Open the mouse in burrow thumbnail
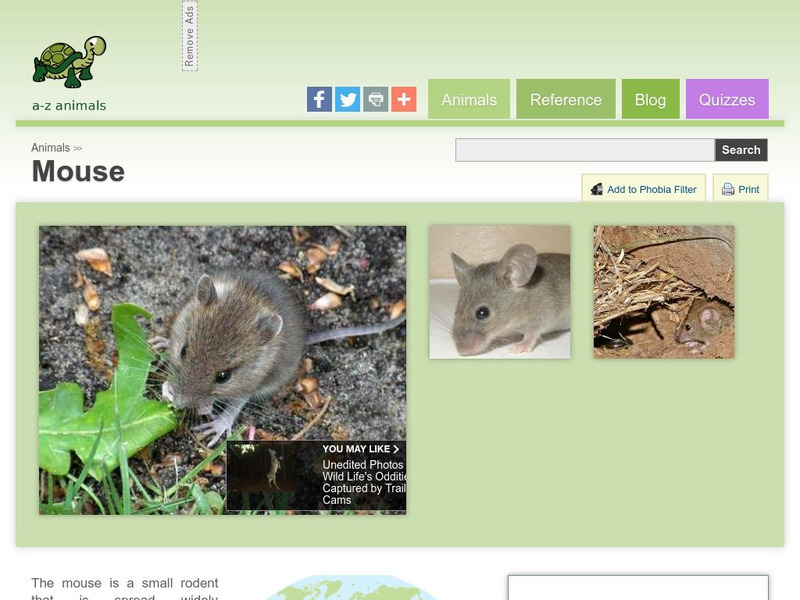800x600 pixels. tap(664, 292)
